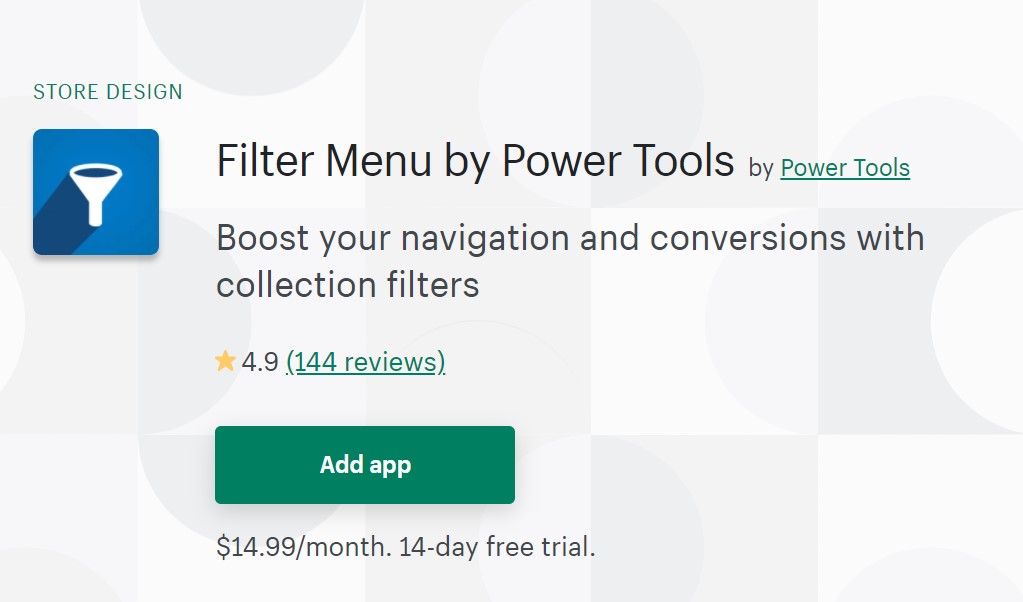
Task: Click the 'Add app' label text
Action: click(365, 465)
